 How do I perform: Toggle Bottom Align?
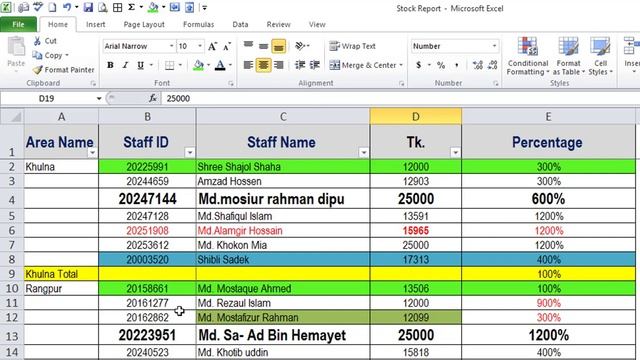point(278,47)
